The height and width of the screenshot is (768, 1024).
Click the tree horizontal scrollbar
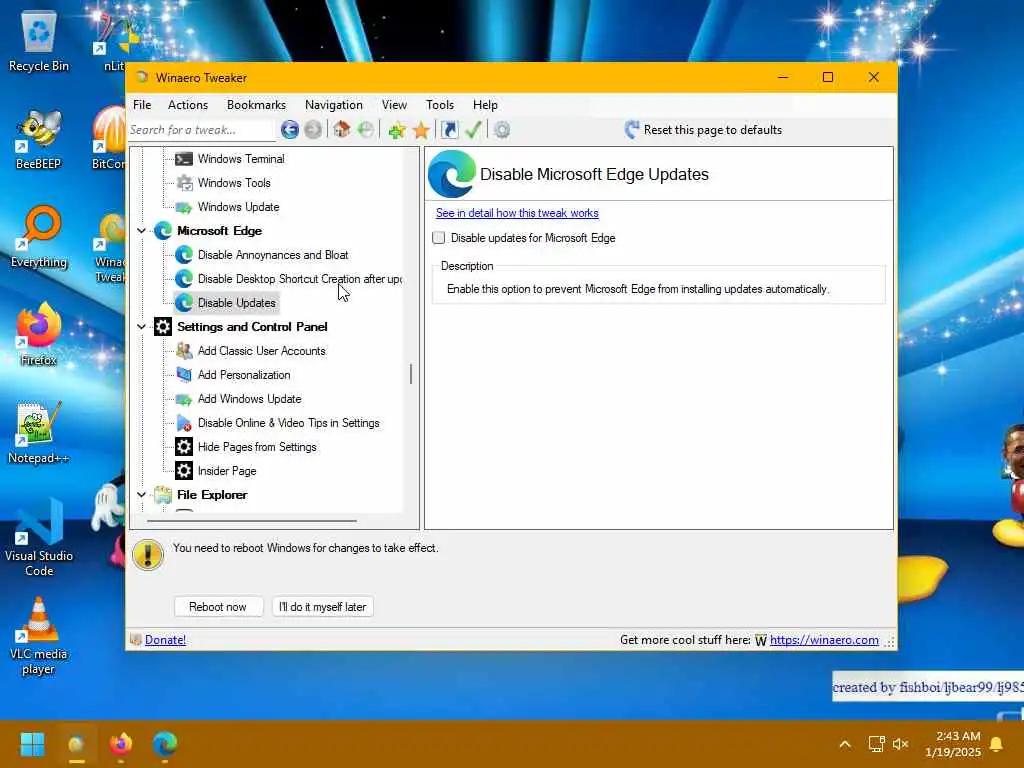[252, 520]
